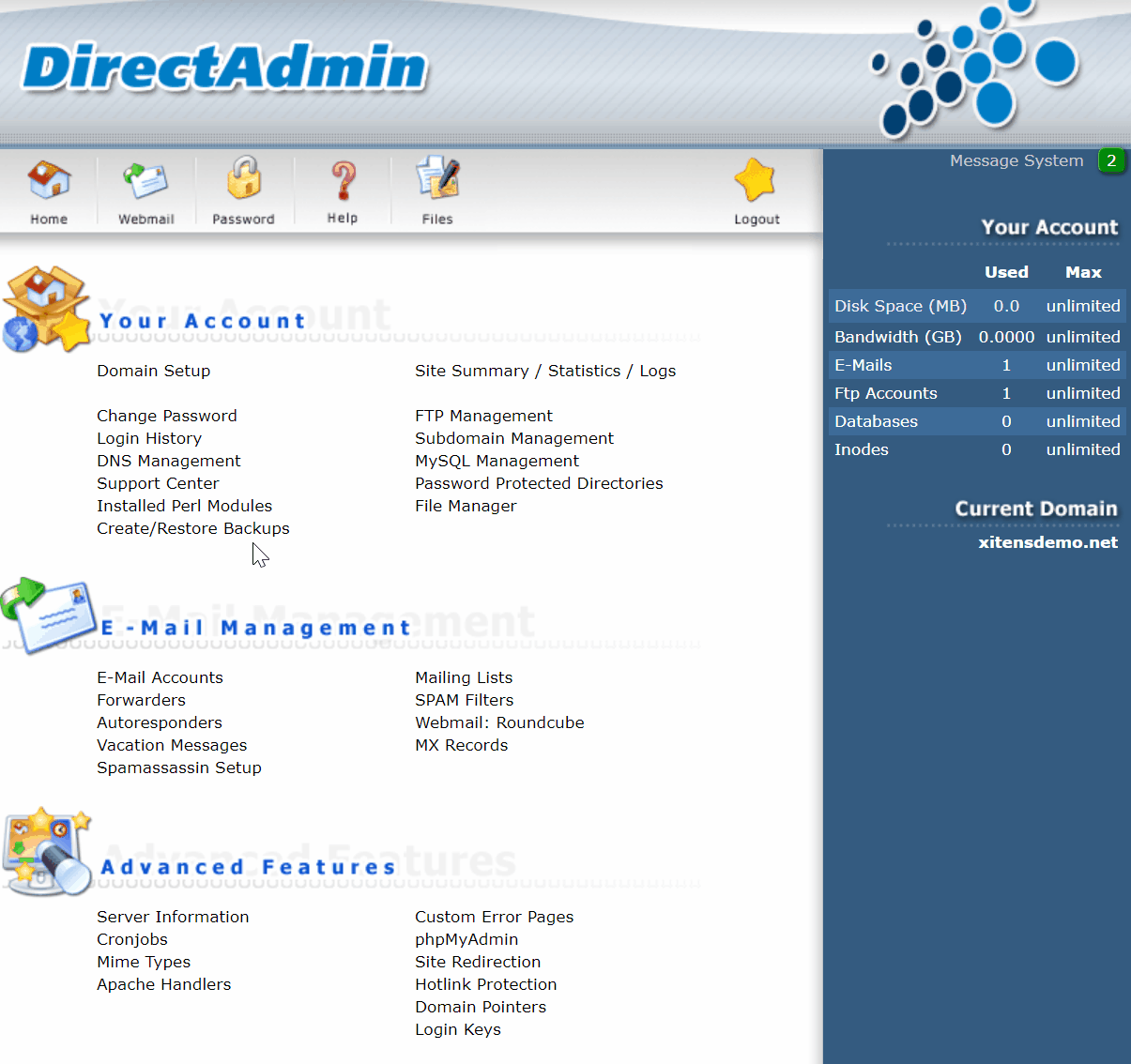Open Mailing Lists
1131x1064 pixels.
[464, 677]
